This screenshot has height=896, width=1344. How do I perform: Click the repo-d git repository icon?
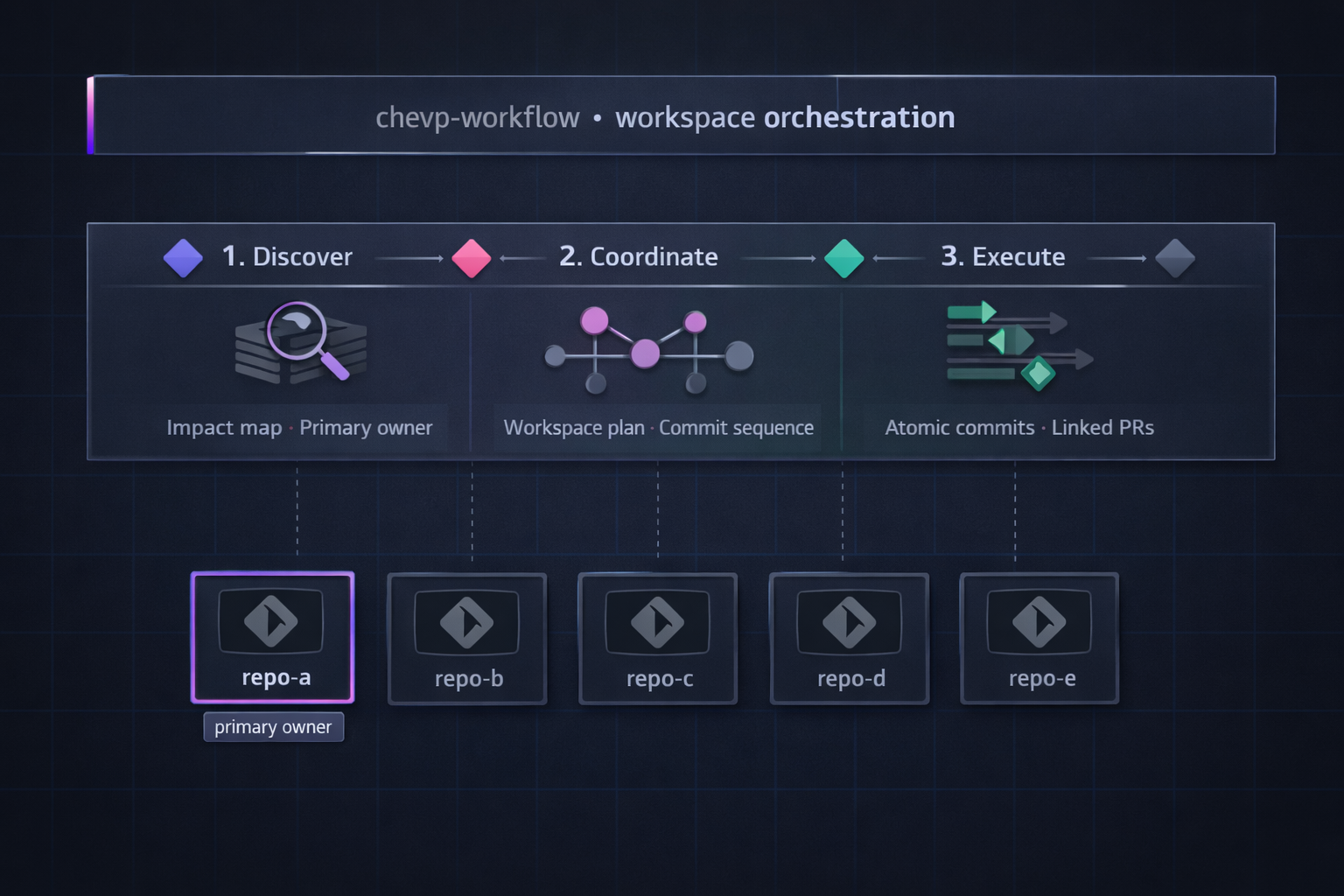pyautogui.click(x=850, y=621)
